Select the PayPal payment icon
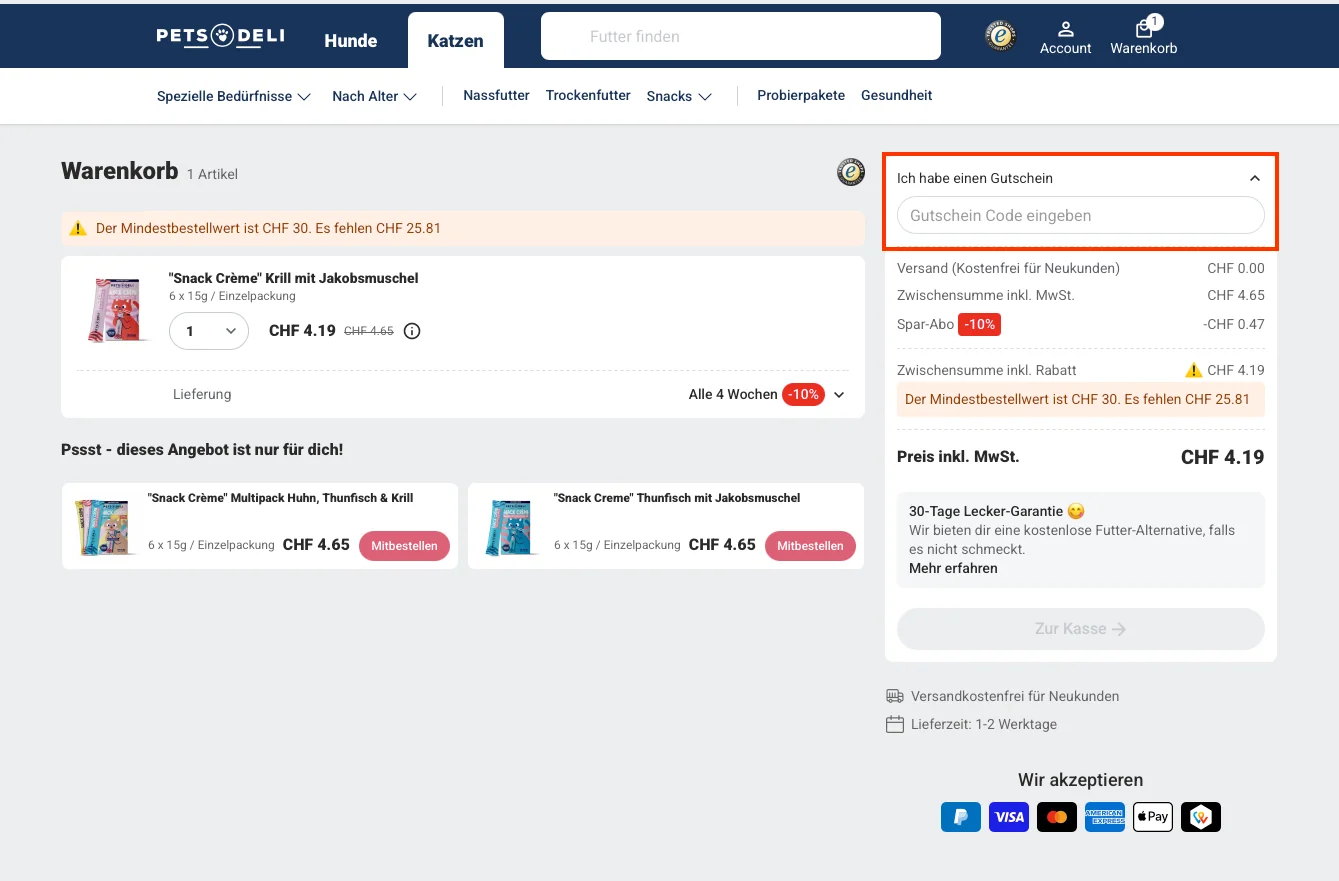This screenshot has width=1339, height=881. pyautogui.click(x=960, y=817)
